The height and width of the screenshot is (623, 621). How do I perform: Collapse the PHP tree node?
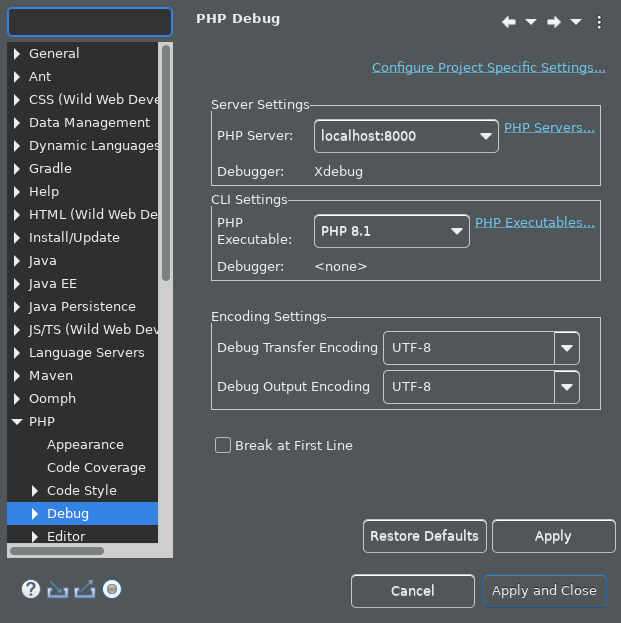pyautogui.click(x=17, y=422)
